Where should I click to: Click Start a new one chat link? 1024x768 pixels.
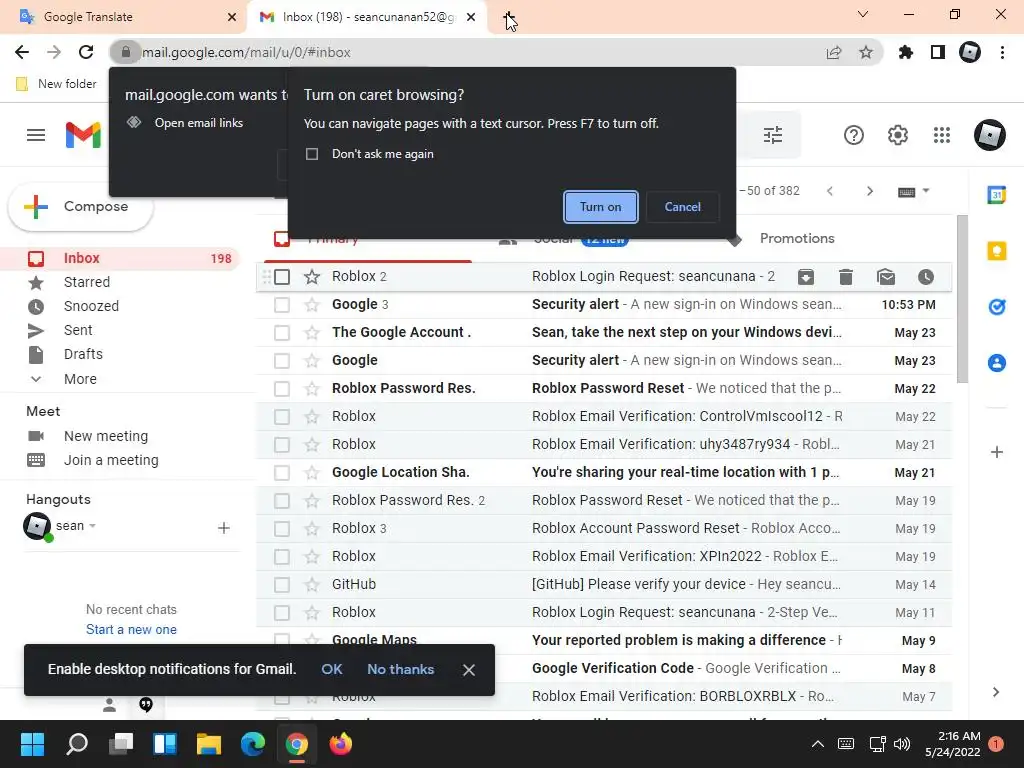131,630
